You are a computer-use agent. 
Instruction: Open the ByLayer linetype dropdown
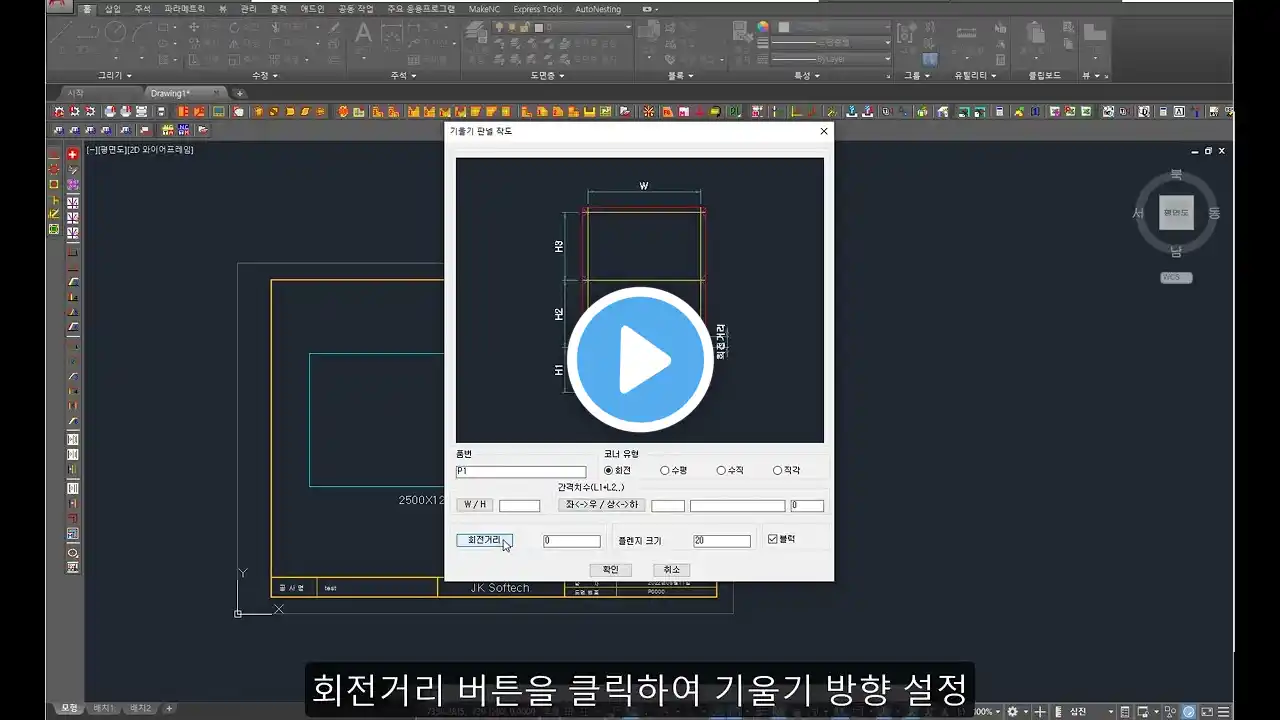click(830, 59)
